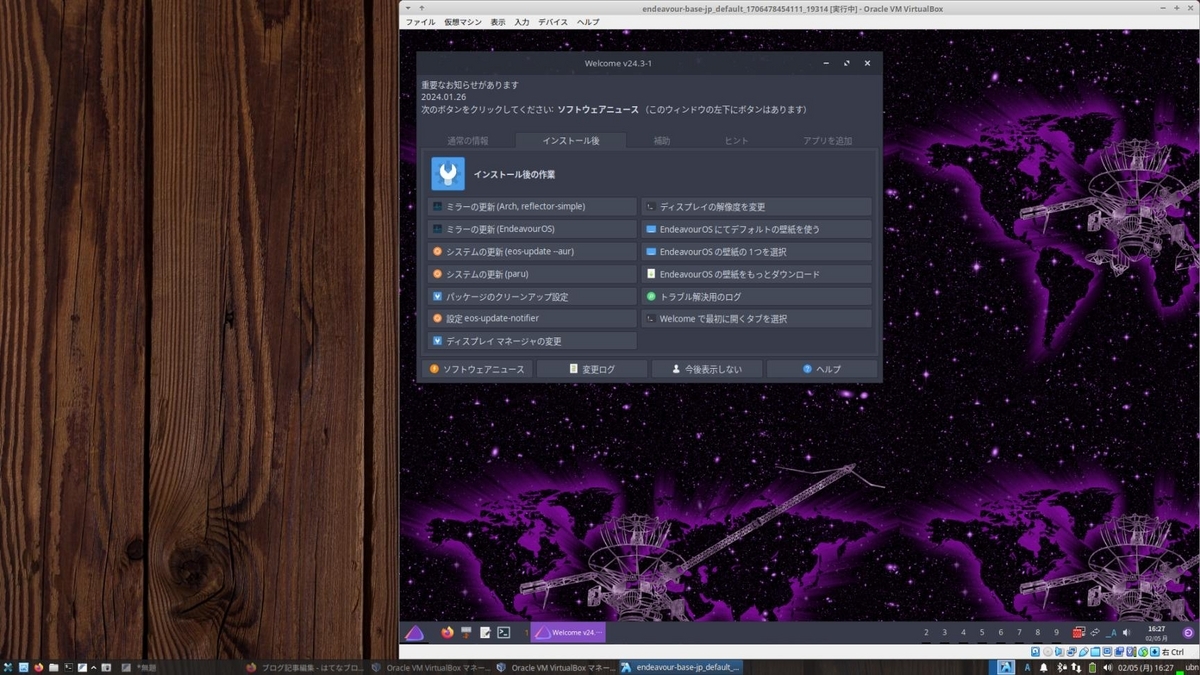Open パッケージのクリーンアップ設定

(x=532, y=296)
